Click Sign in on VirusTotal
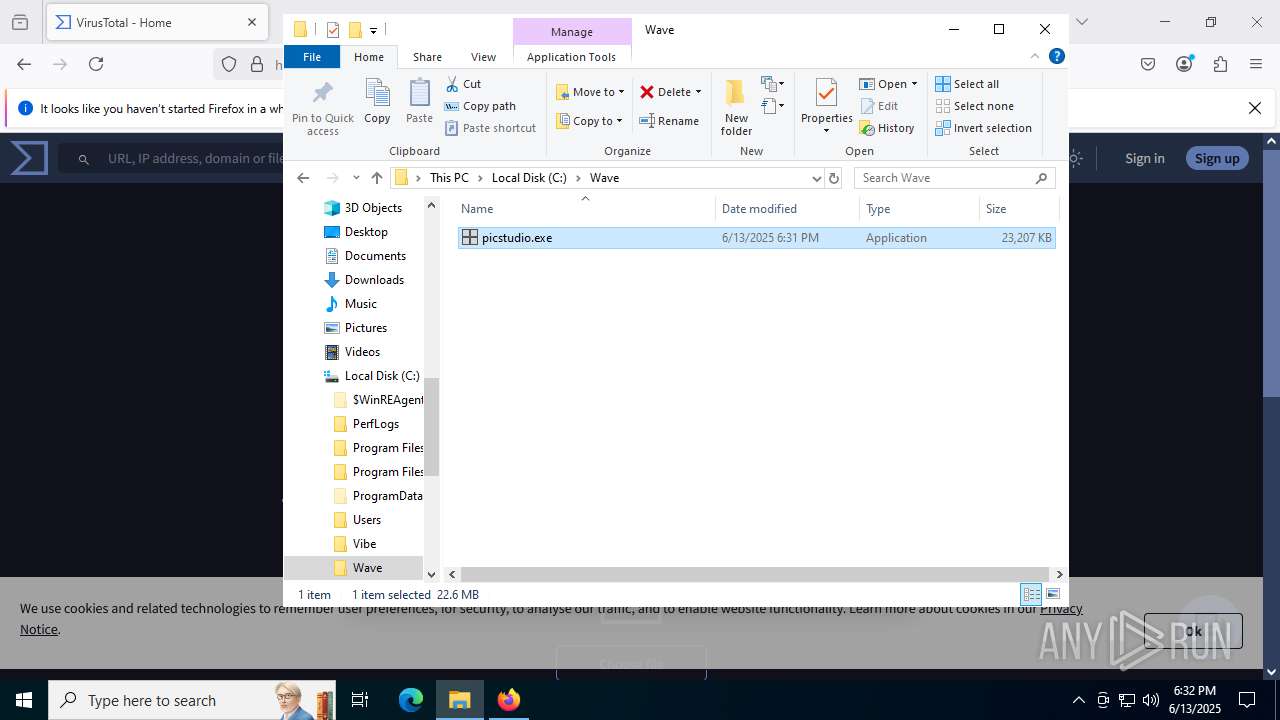The width and height of the screenshot is (1280, 720). (1144, 158)
